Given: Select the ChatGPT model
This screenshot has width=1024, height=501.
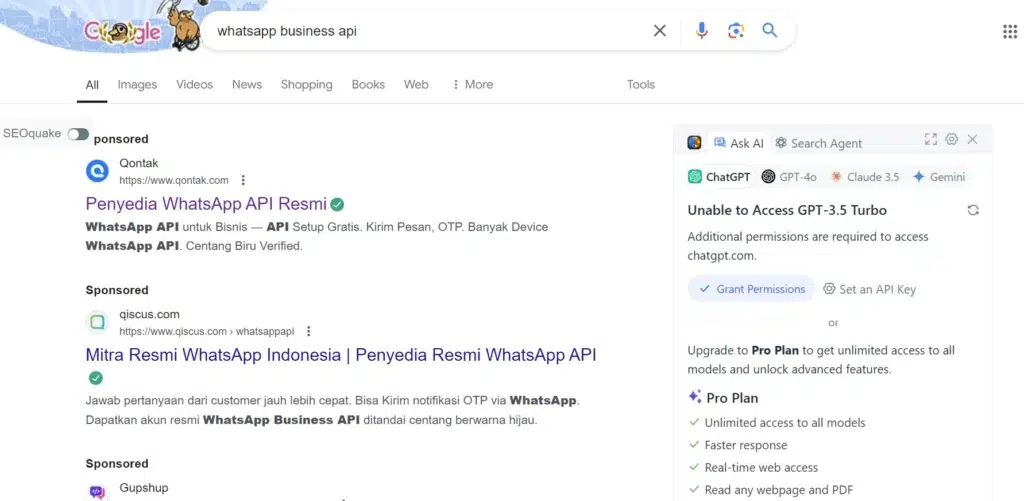Looking at the screenshot, I should click(x=719, y=177).
